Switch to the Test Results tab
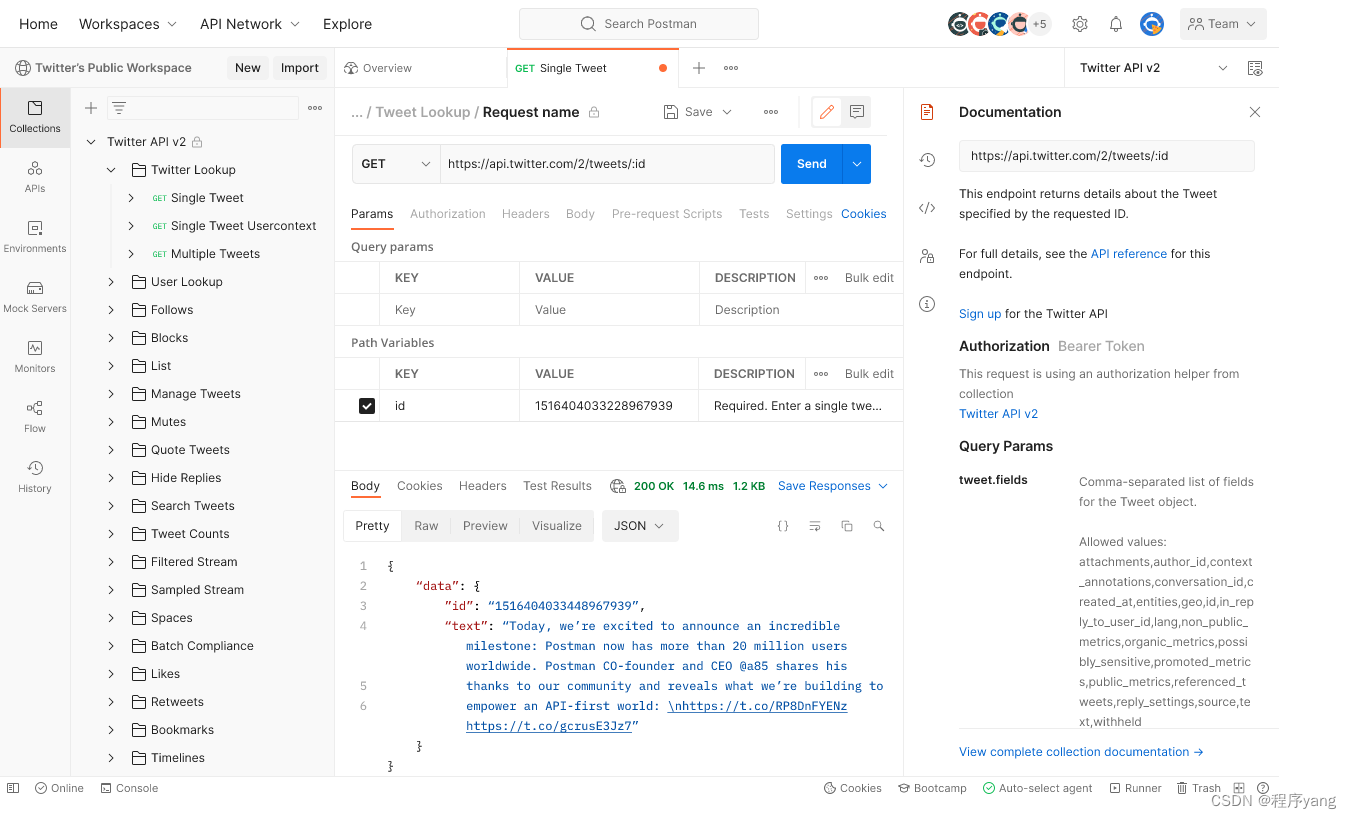Image resolution: width=1351 pixels, height=819 pixels. tap(557, 486)
